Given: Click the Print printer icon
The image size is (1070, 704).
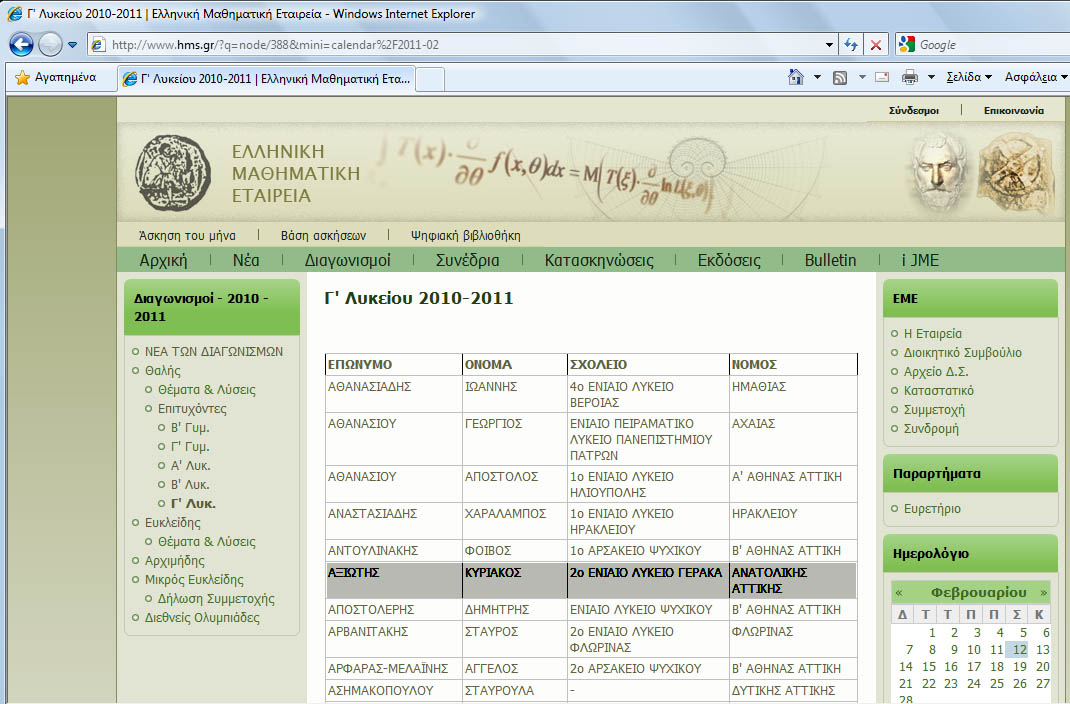Looking at the screenshot, I should (x=910, y=77).
